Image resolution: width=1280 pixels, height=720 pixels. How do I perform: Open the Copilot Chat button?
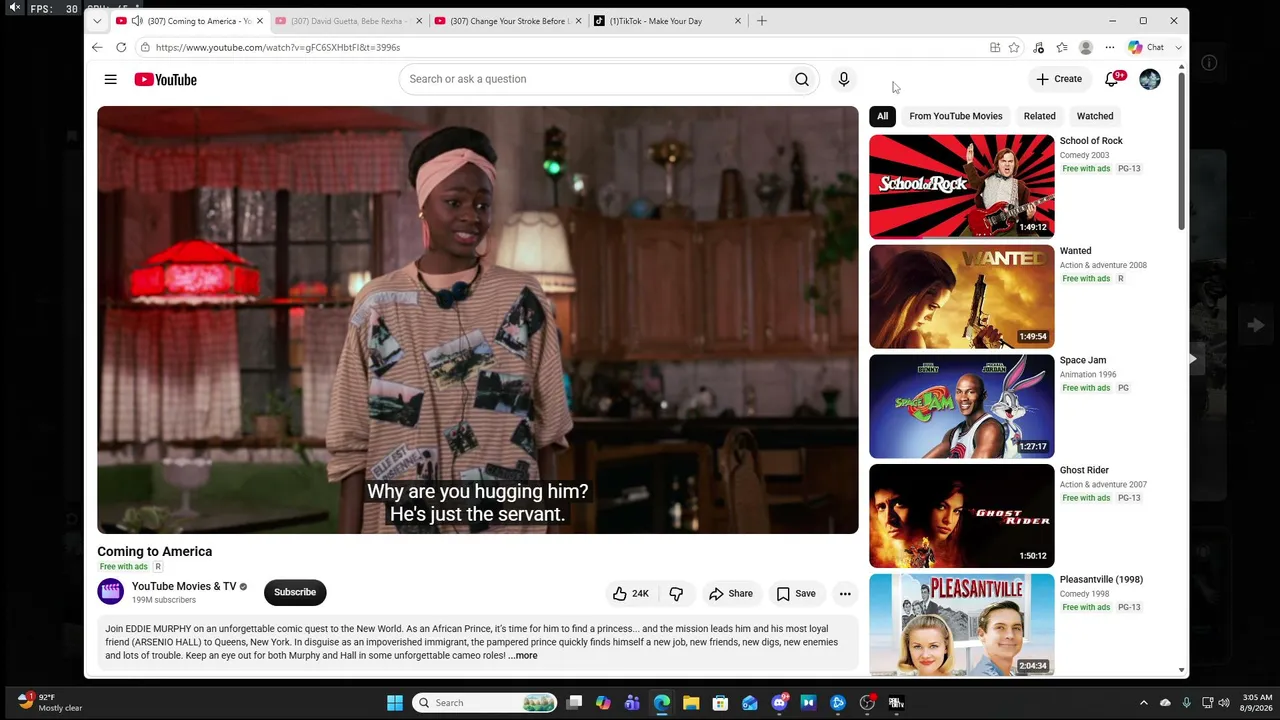[1148, 47]
